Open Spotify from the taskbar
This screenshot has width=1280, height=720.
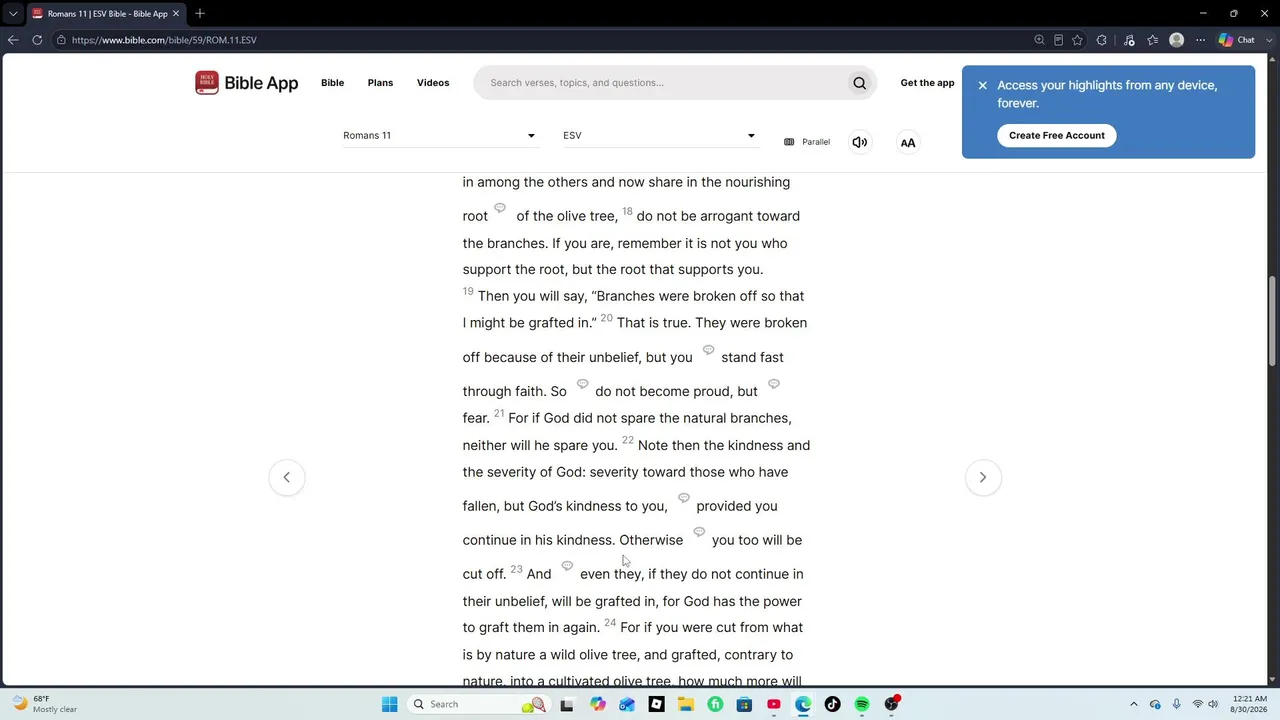862,704
